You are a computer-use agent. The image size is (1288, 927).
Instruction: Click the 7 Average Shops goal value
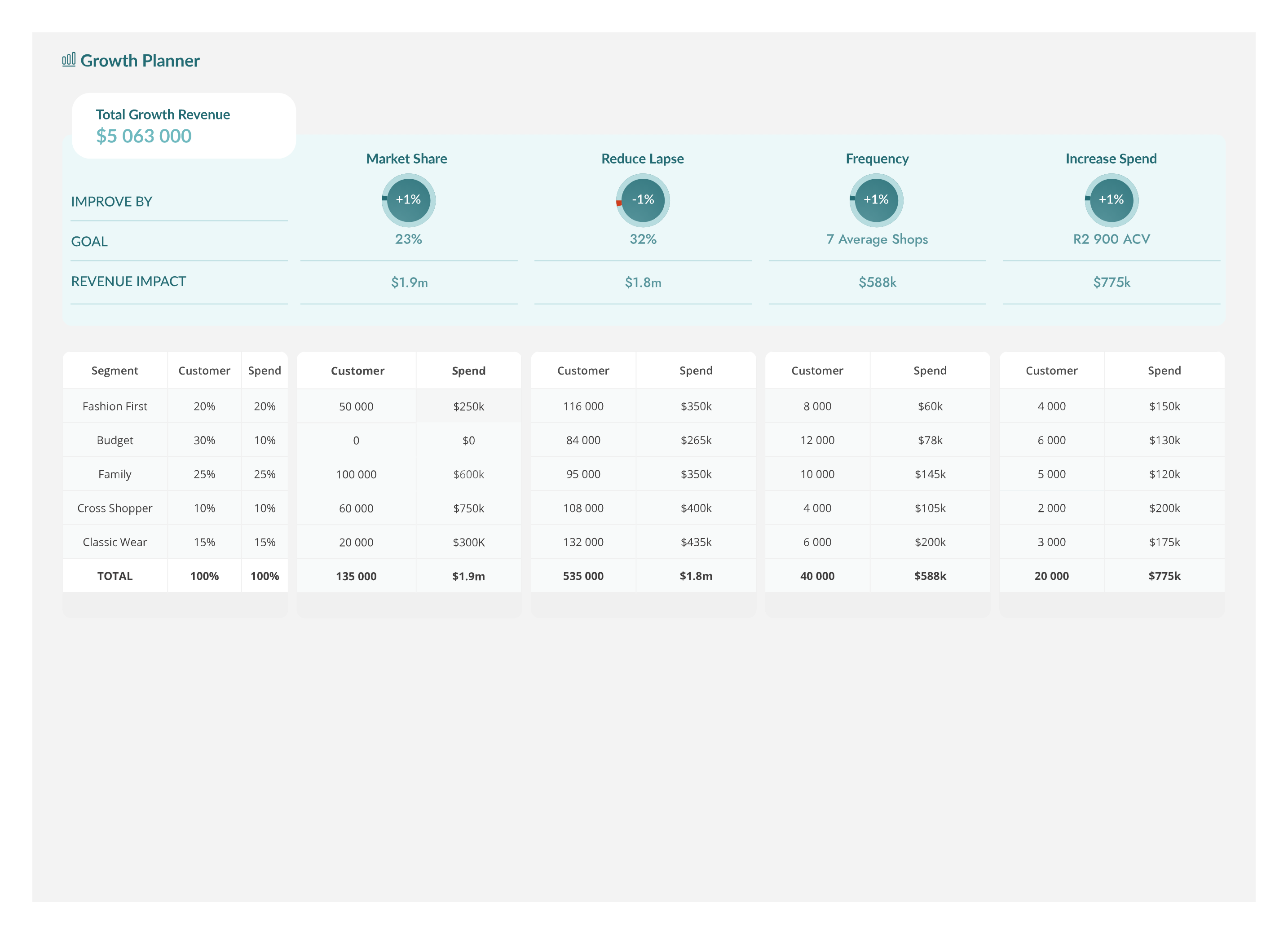(877, 239)
